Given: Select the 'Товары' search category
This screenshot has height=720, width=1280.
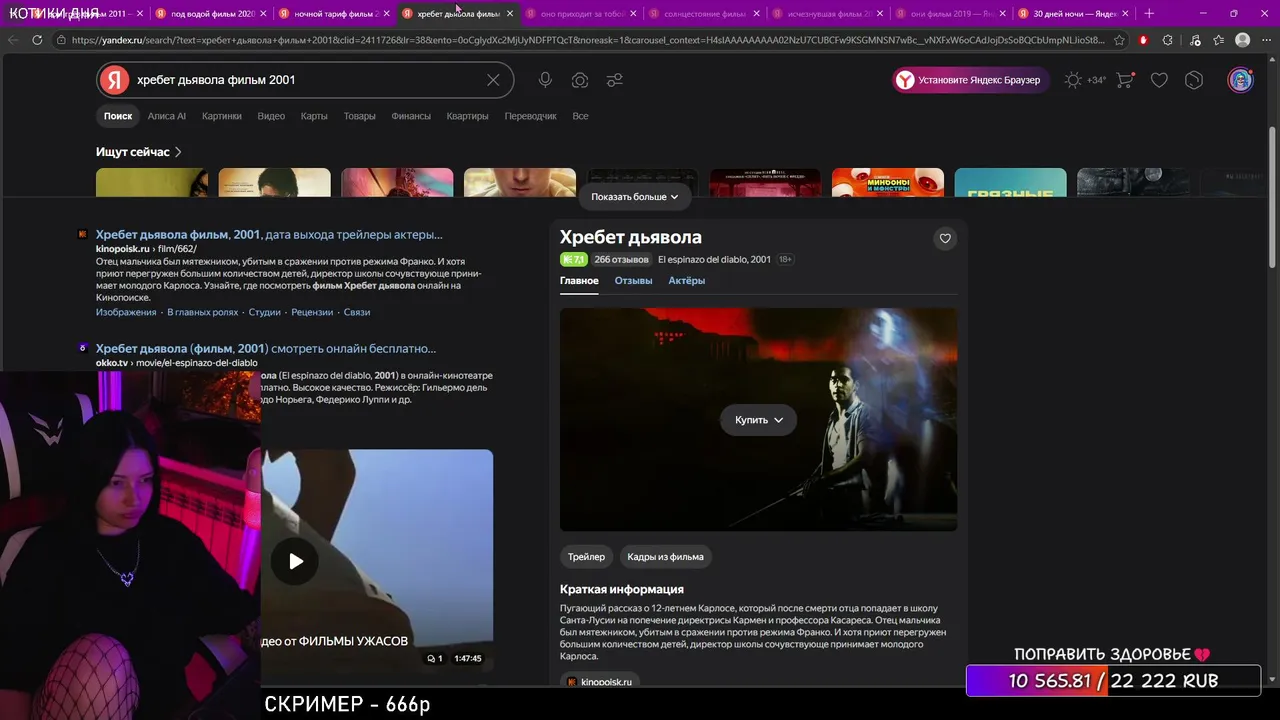Looking at the screenshot, I should coord(360,116).
